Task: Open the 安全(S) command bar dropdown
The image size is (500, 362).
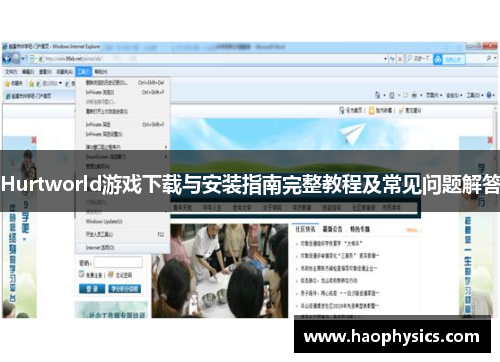Action: click(x=454, y=95)
